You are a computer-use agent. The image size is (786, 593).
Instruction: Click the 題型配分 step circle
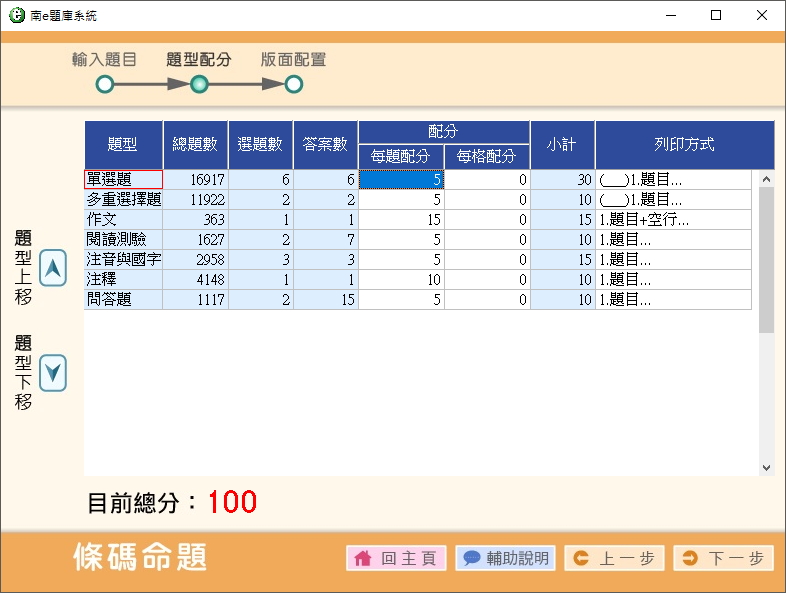(x=199, y=85)
